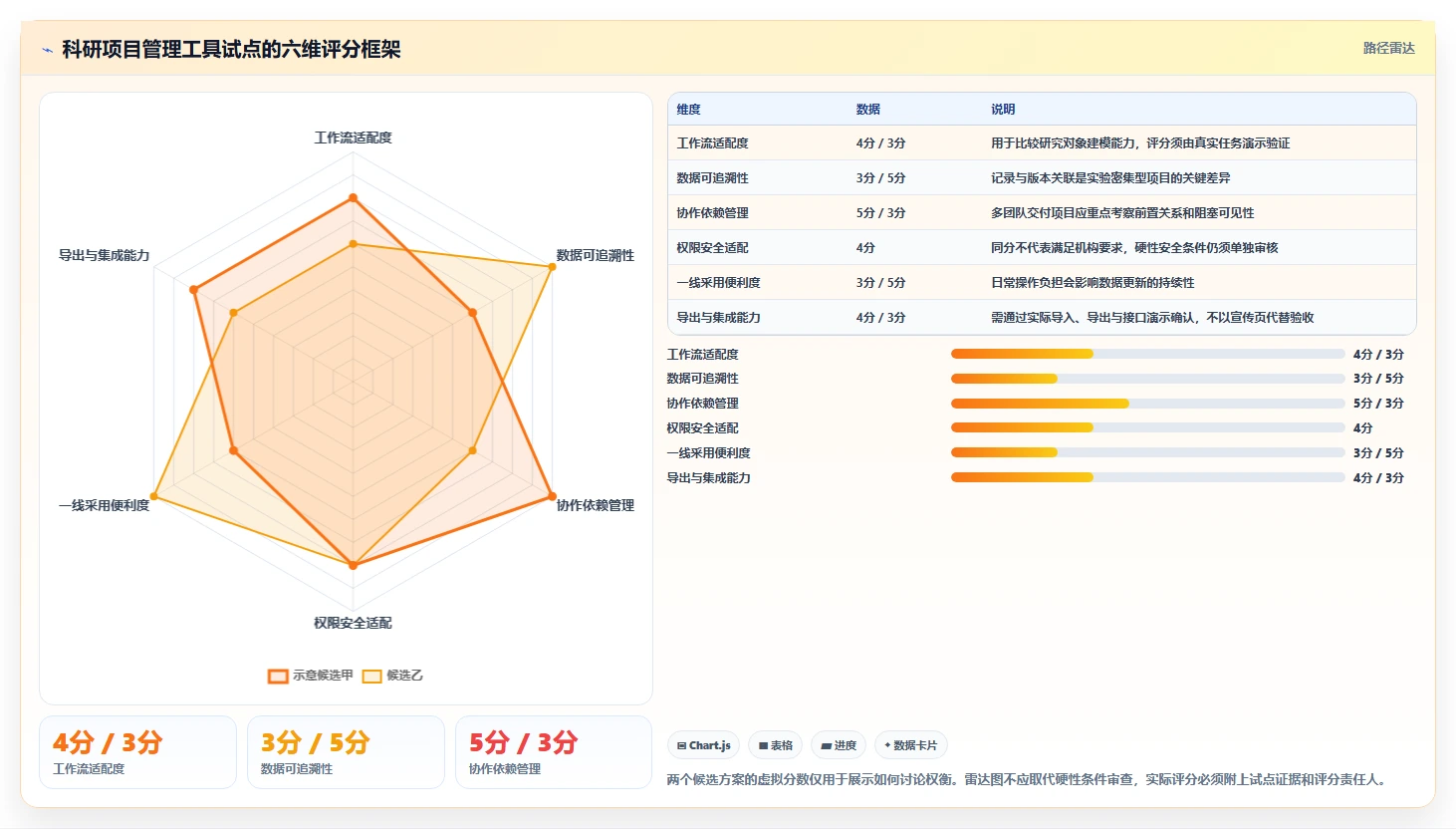Click note starting with 用于比较研究对象建模能力

1140,143
